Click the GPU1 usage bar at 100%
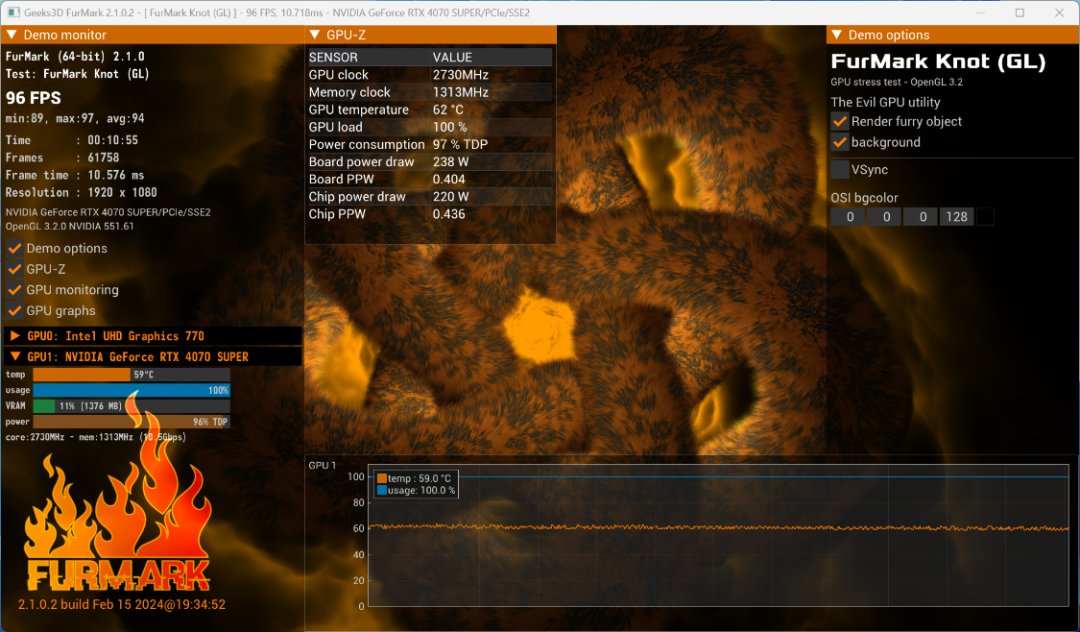The height and width of the screenshot is (632, 1080). [x=131, y=390]
